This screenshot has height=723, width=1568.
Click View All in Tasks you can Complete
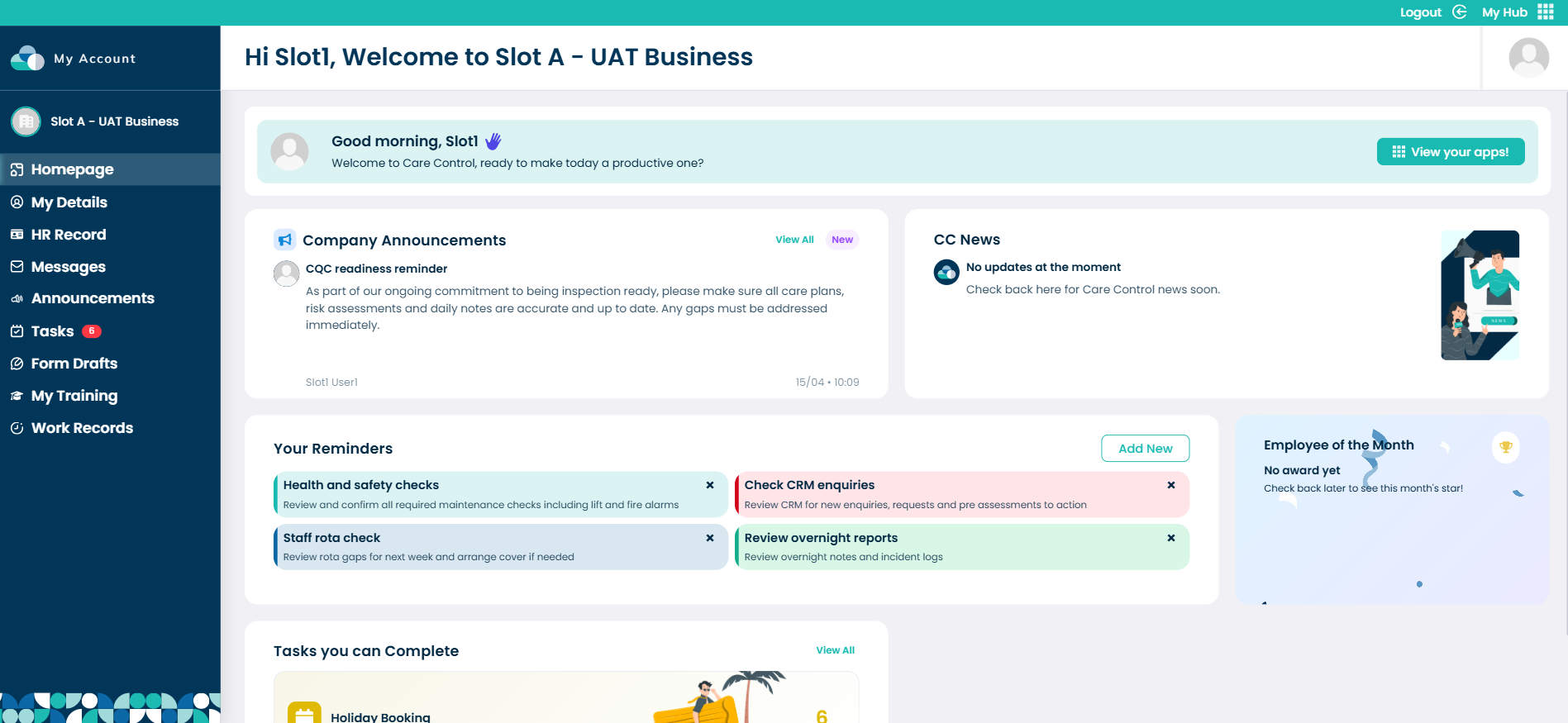(x=835, y=650)
